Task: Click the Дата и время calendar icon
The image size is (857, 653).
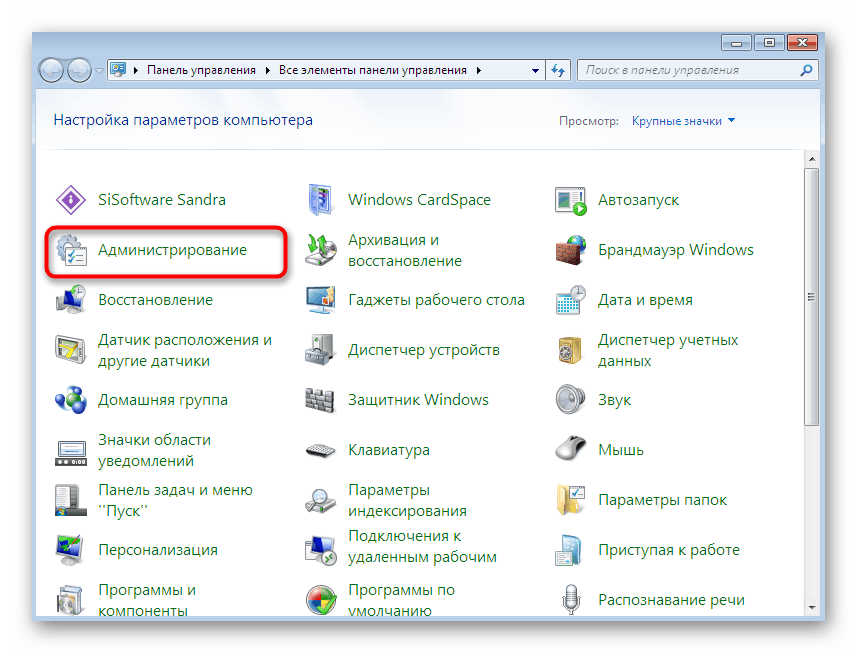Action: point(571,300)
